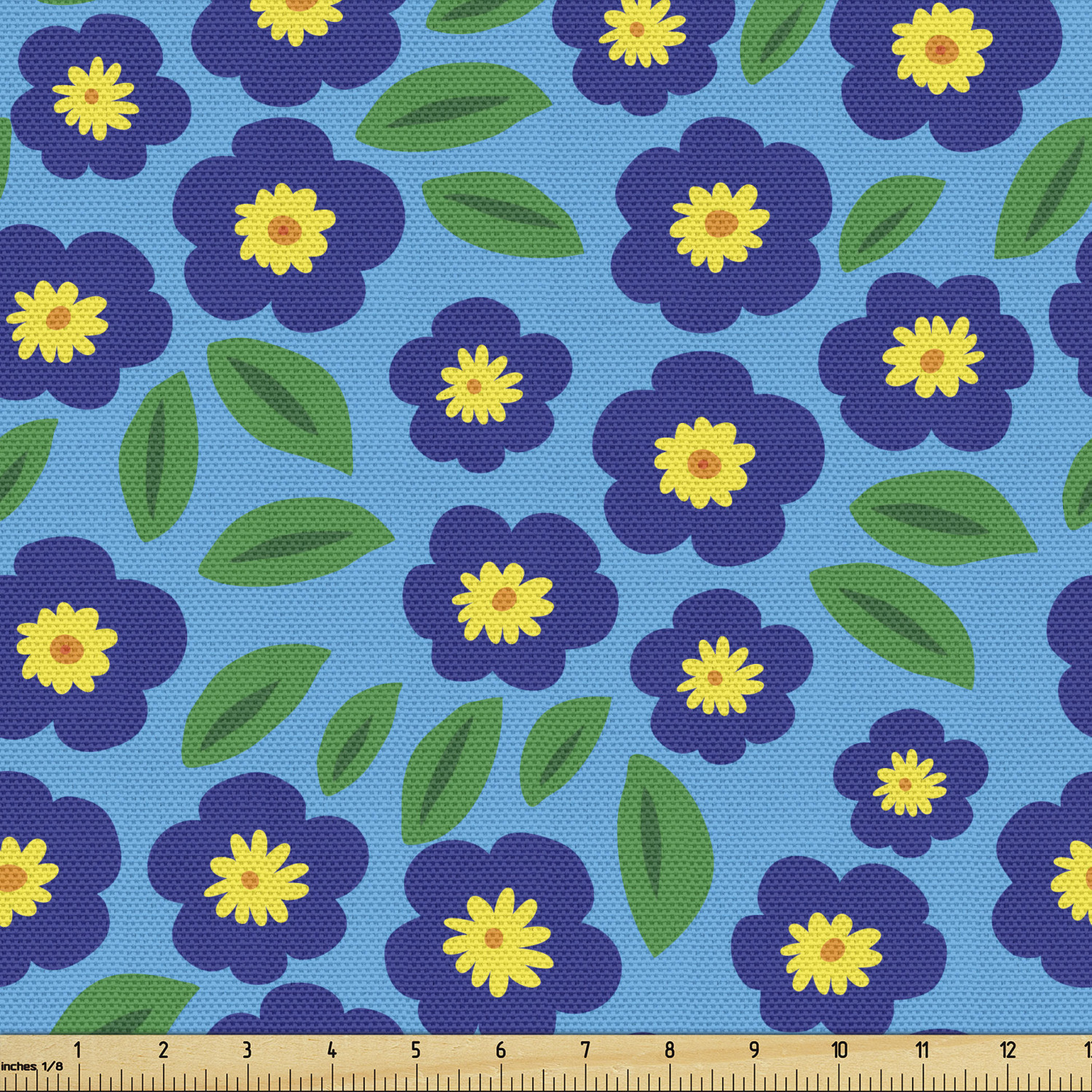1092x1092 pixels.
Task: Select the number 10 on the ruler
Action: pos(839,1050)
